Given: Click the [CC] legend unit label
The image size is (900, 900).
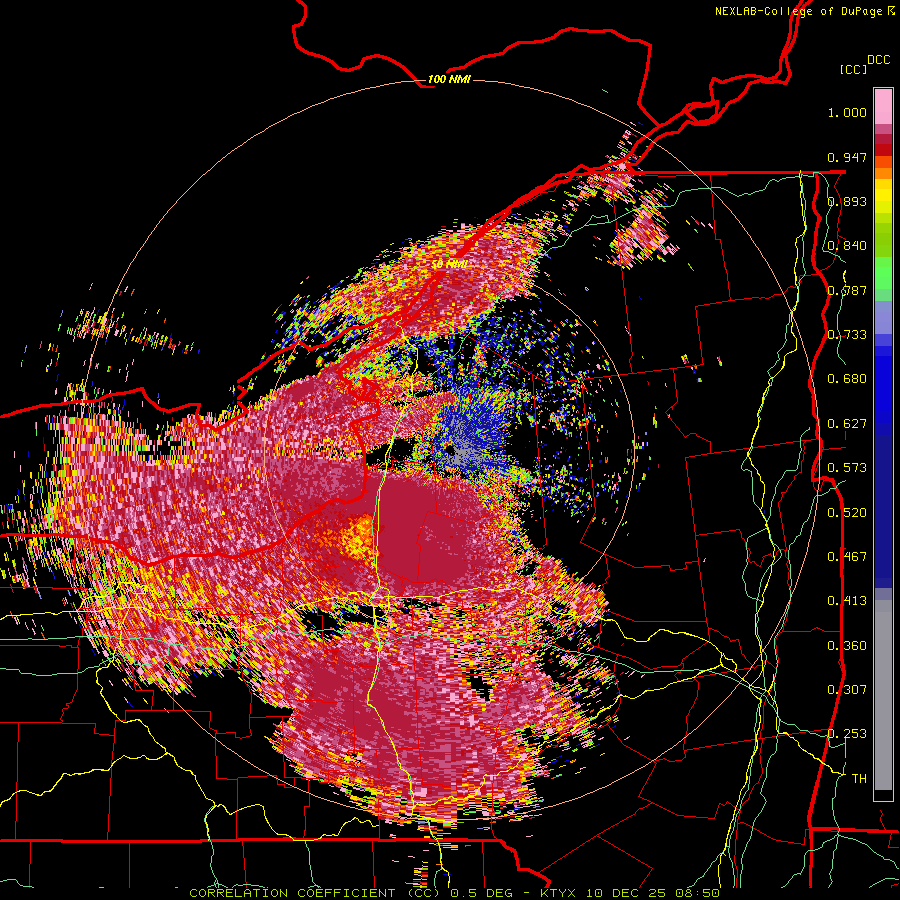Looking at the screenshot, I should point(854,69).
